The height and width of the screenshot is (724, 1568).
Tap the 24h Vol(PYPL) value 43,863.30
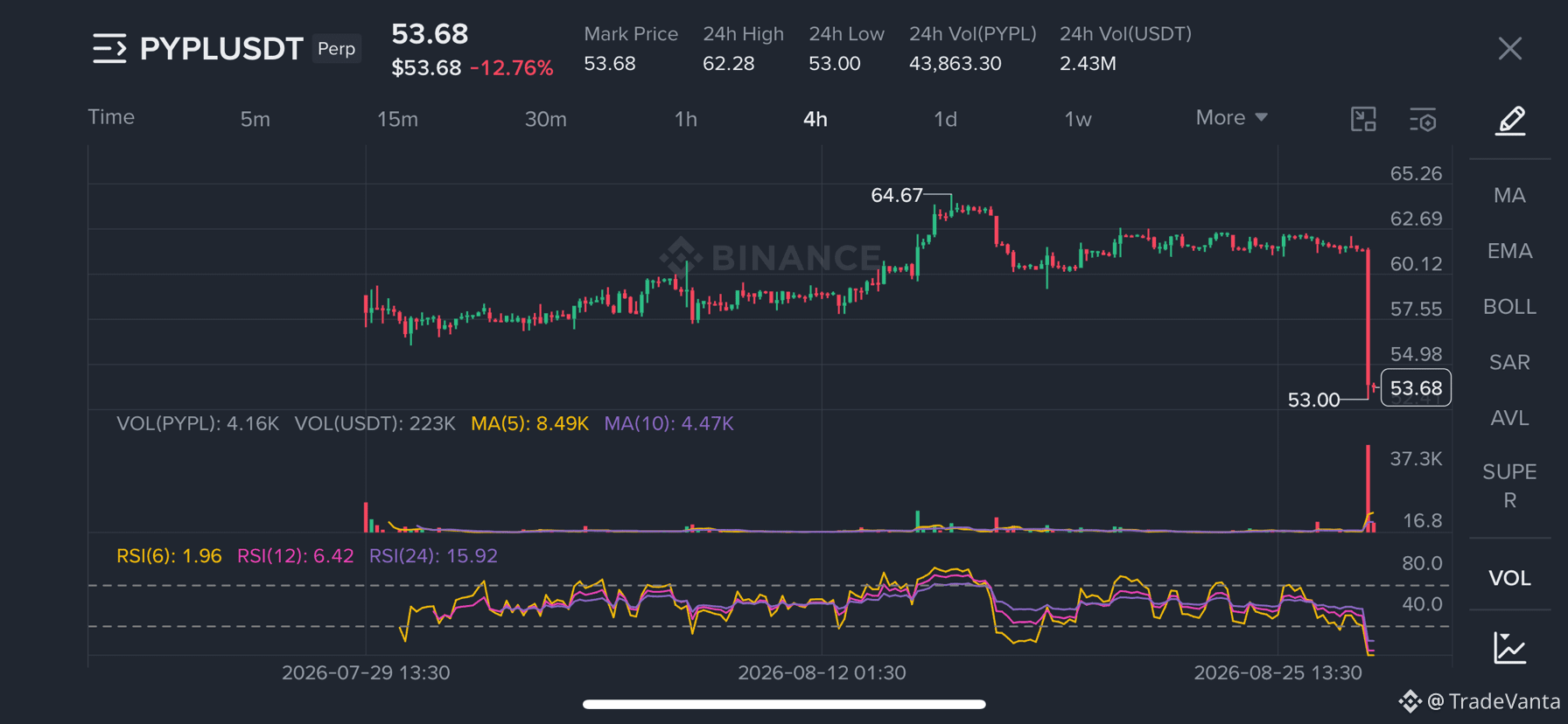coord(955,64)
